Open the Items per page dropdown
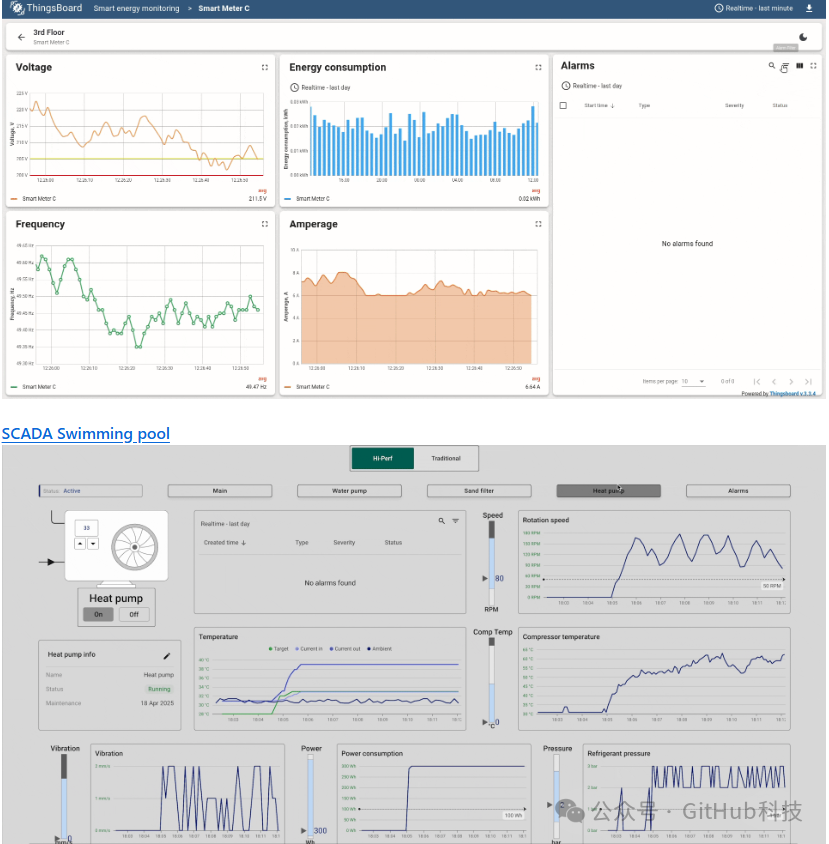 tap(693, 381)
